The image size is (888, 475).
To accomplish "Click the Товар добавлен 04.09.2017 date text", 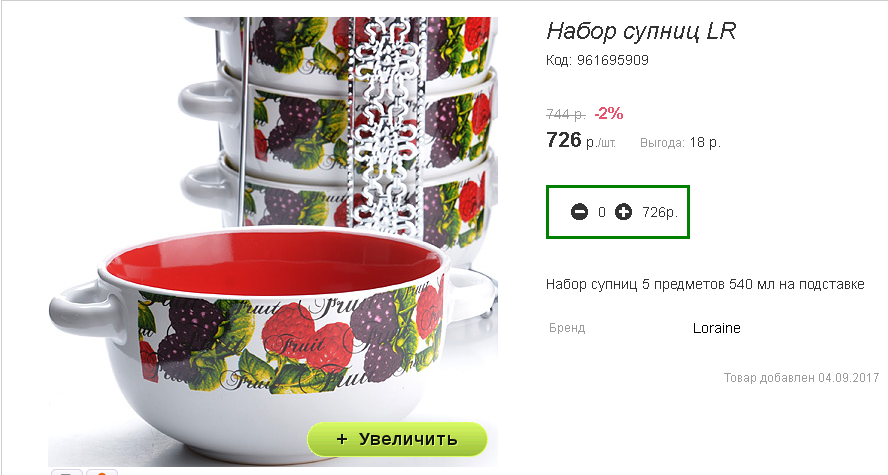I will (x=801, y=378).
